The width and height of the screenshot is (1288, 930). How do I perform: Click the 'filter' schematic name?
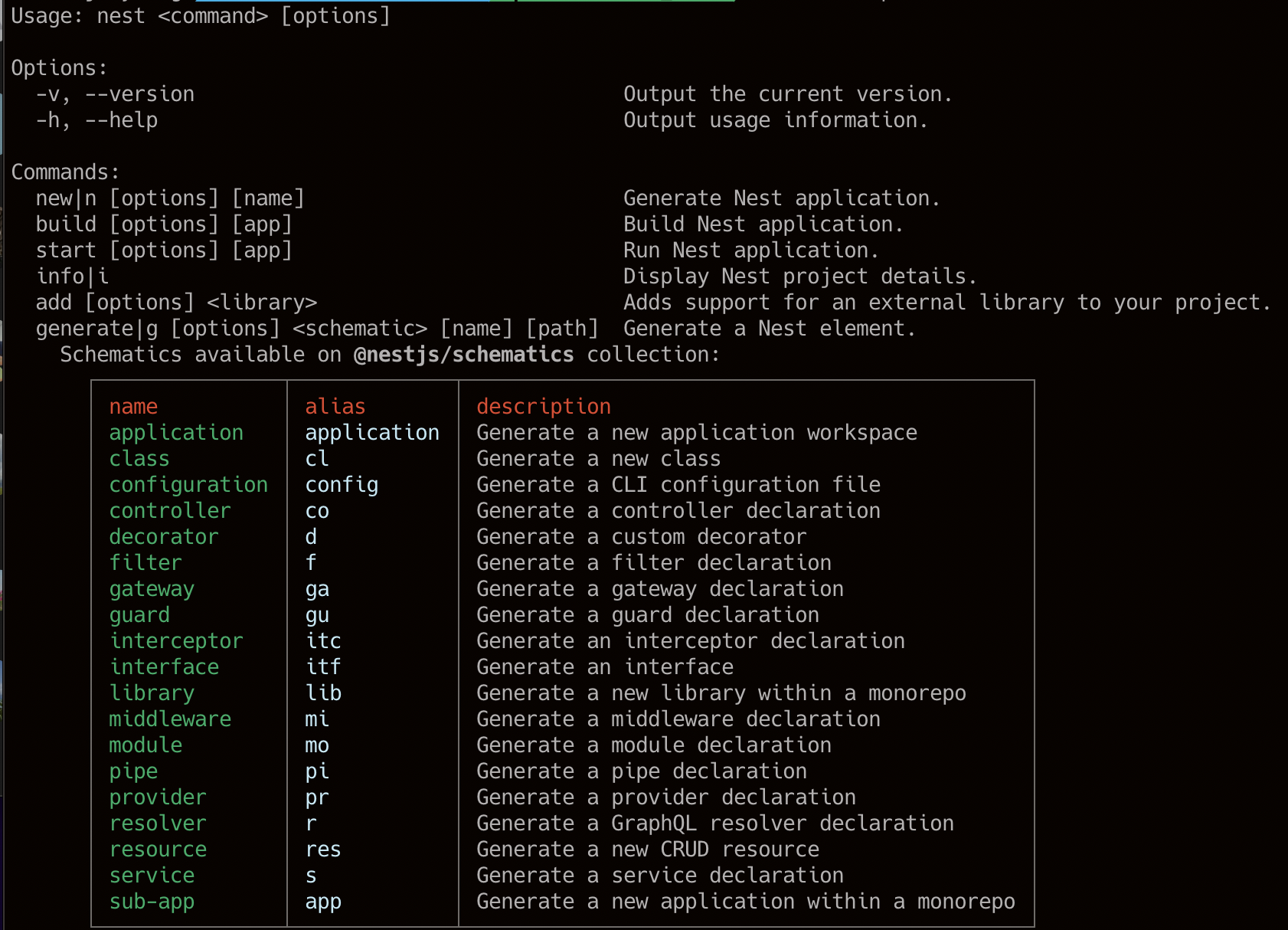point(145,563)
